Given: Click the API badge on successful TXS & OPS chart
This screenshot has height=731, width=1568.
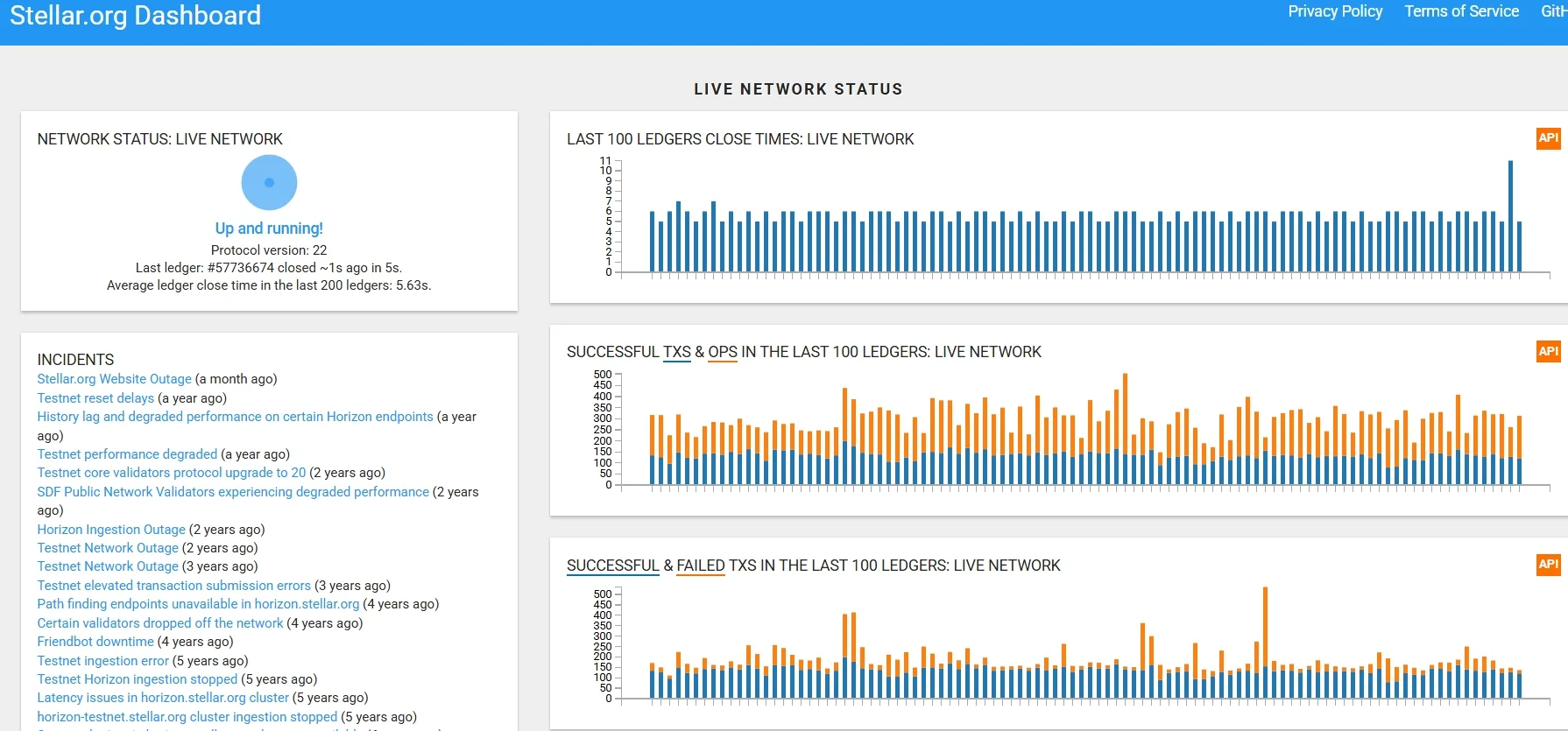Looking at the screenshot, I should pyautogui.click(x=1549, y=352).
